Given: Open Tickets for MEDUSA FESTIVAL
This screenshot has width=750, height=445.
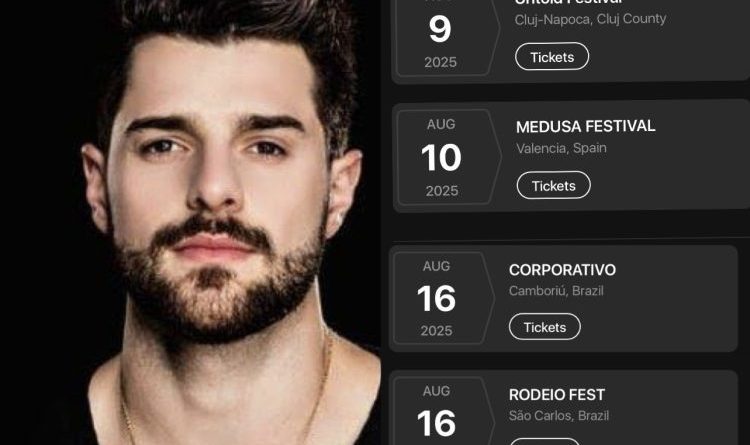Looking at the screenshot, I should click(x=553, y=185).
